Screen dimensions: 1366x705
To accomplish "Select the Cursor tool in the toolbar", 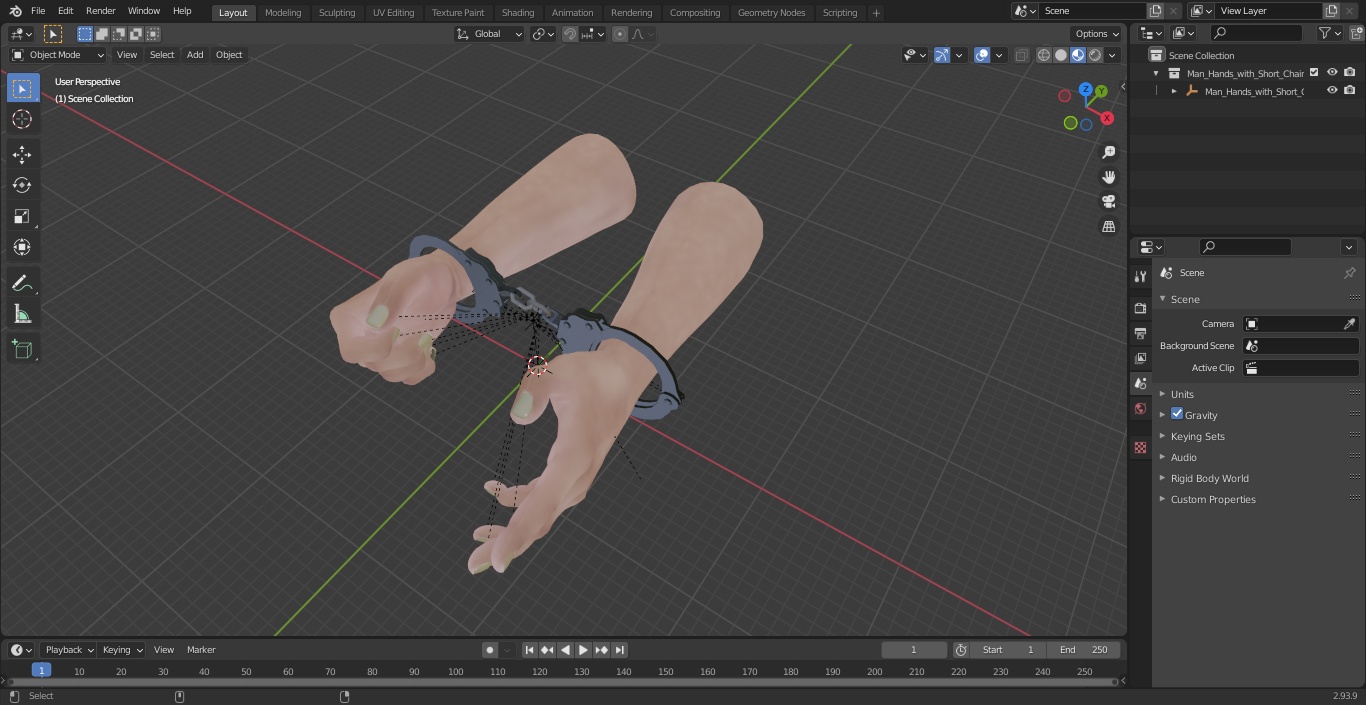I will click(22, 119).
